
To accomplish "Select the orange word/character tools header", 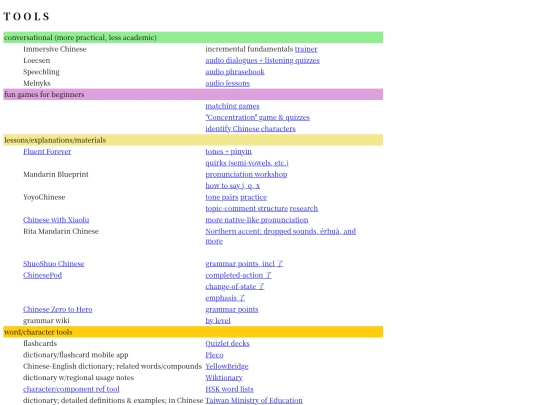I will click(x=193, y=332).
